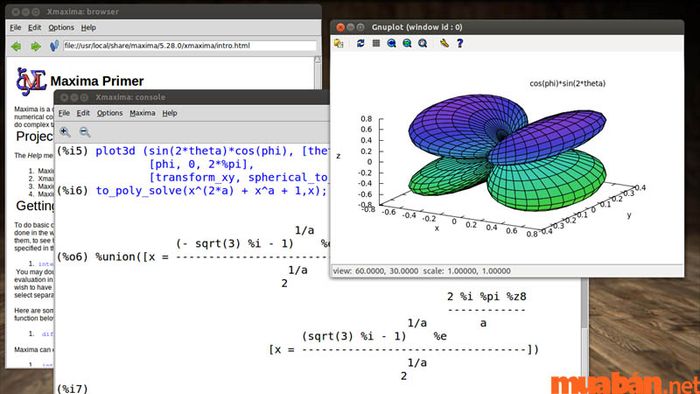The width and height of the screenshot is (700, 394).
Task: Click the Gnuplot replot refresh icon
Action: (360, 43)
